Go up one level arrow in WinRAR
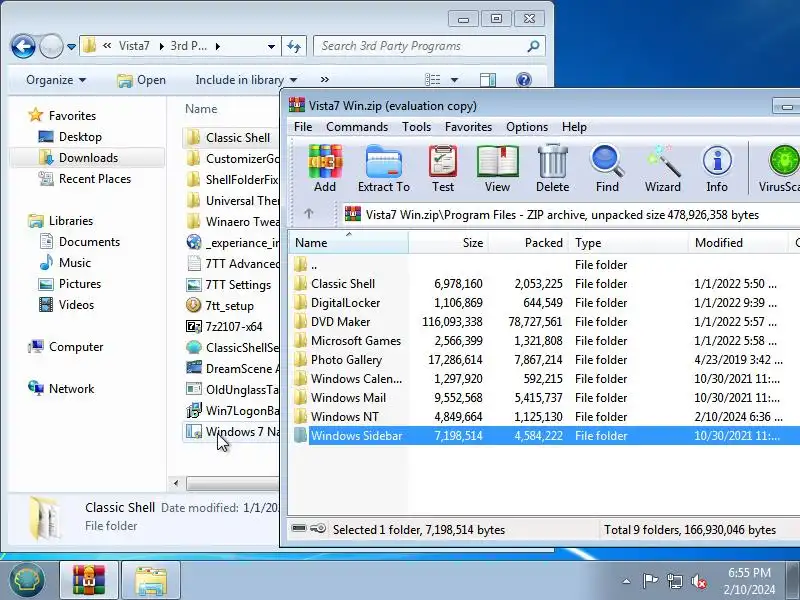The width and height of the screenshot is (800, 600). 309,214
